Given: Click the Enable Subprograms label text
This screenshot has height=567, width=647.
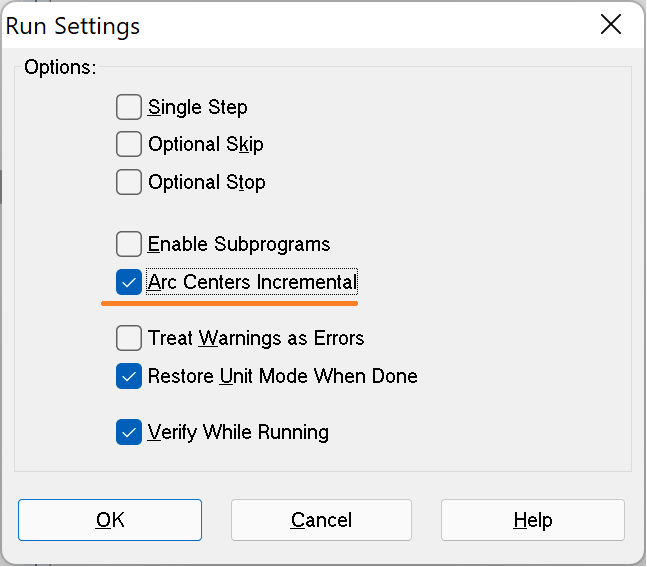Looking at the screenshot, I should click(x=239, y=244).
